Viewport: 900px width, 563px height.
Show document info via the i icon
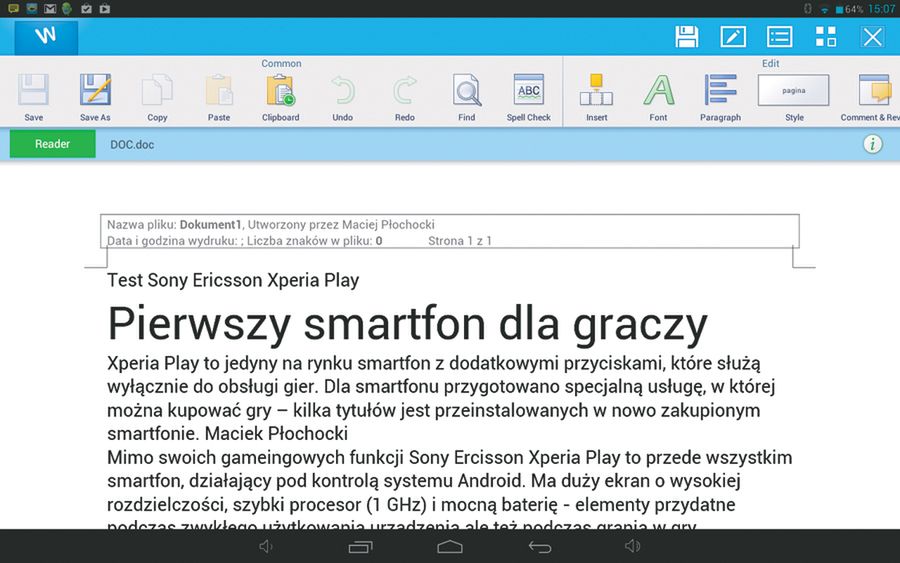[872, 144]
